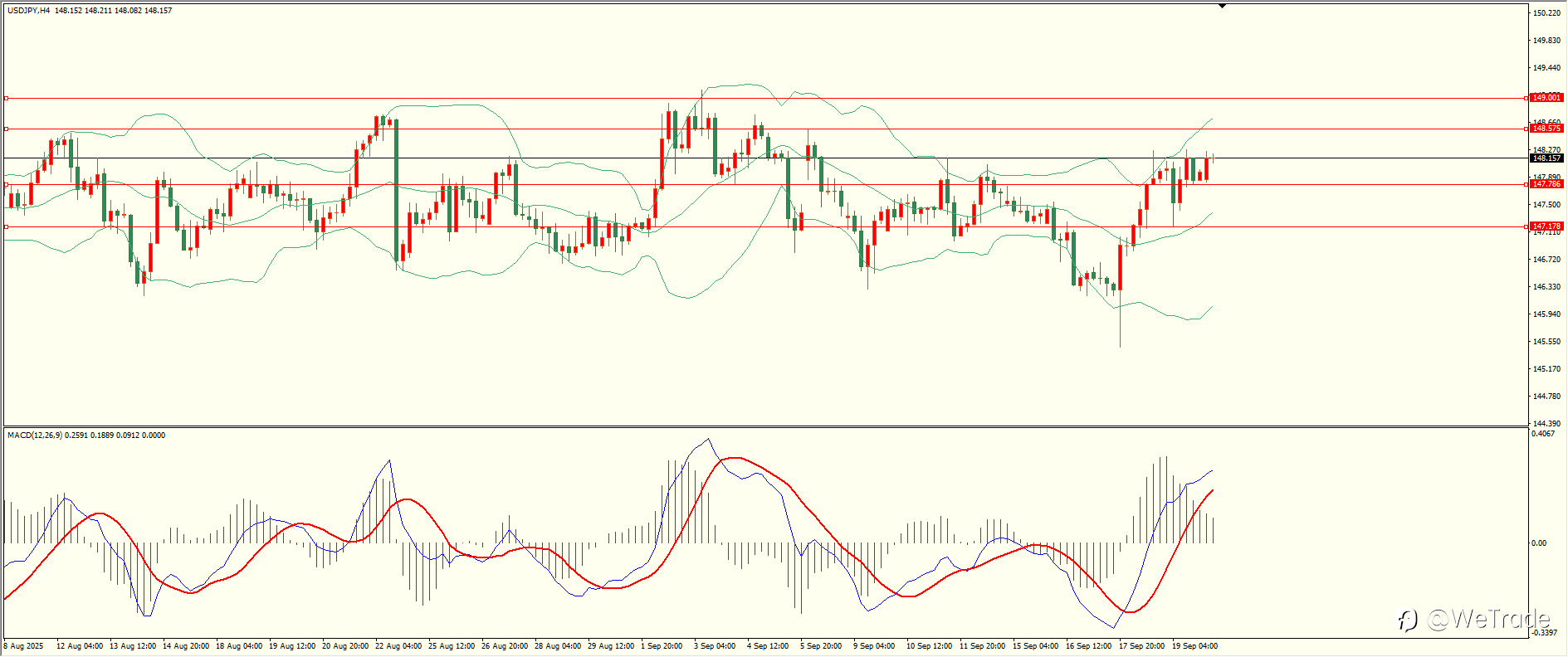
Task: Click the USDJPY,H4 chart title text
Action: tap(29, 11)
